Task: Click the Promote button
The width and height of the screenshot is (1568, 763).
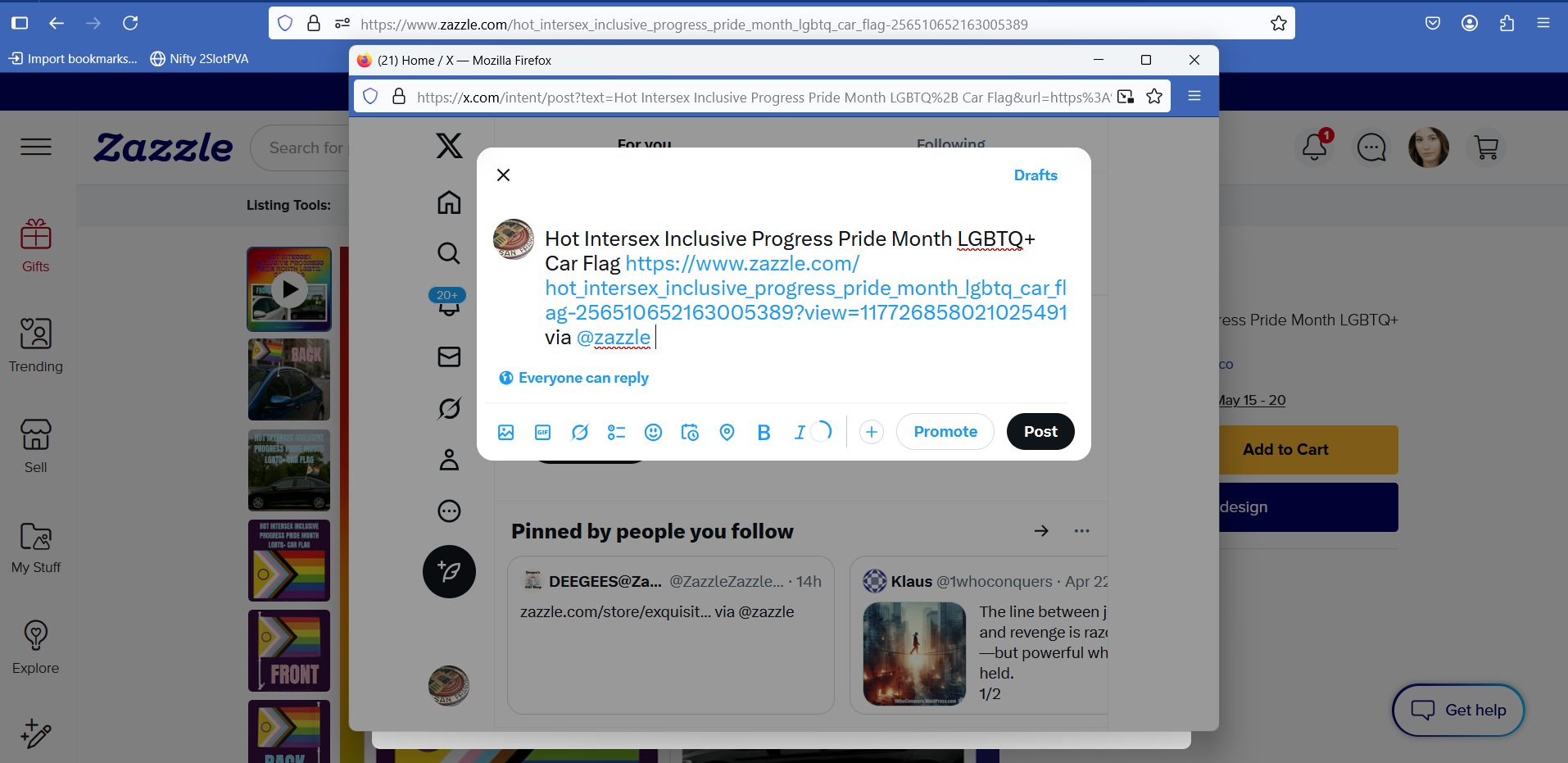Action: [x=945, y=432]
